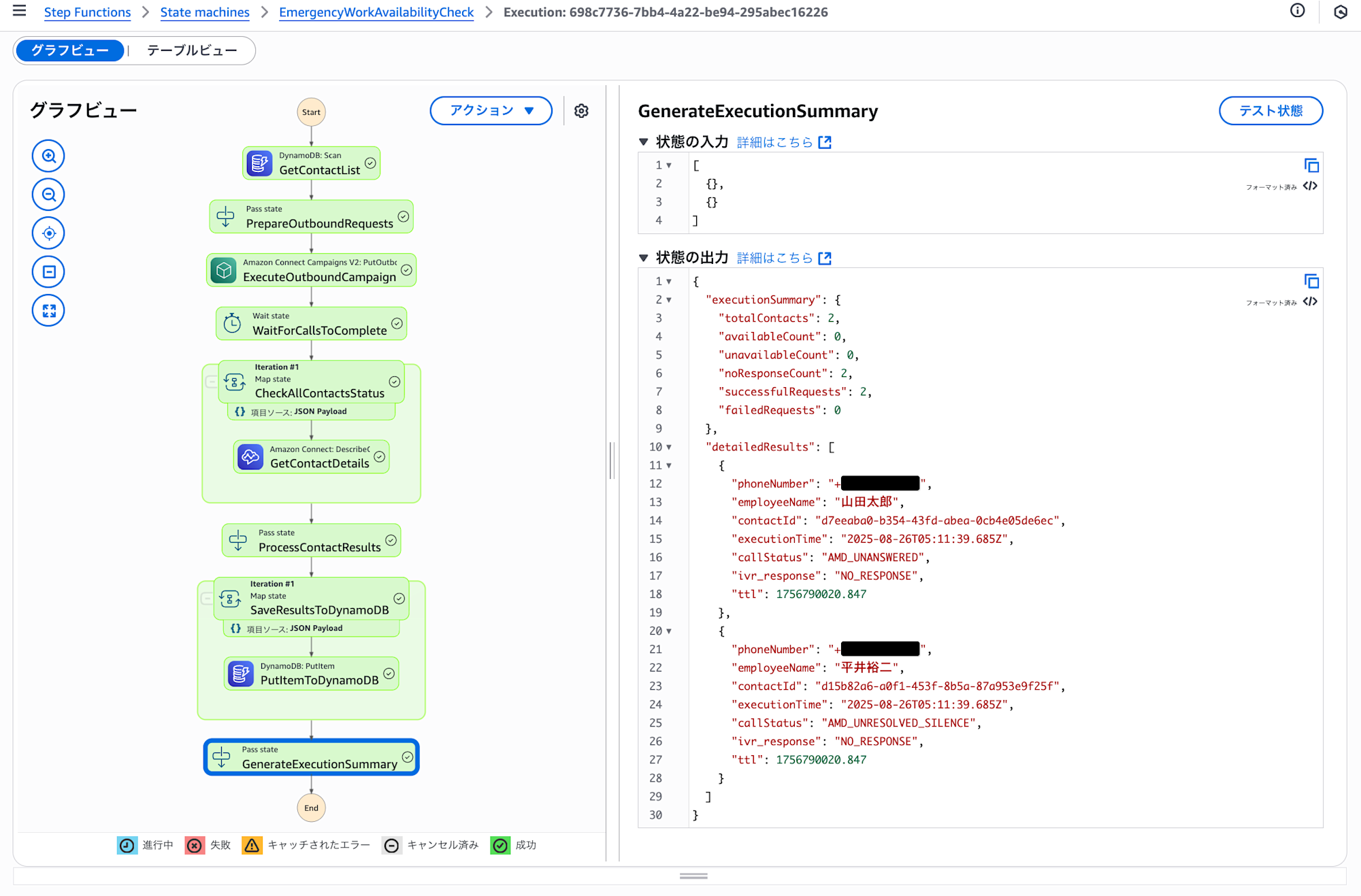The width and height of the screenshot is (1361, 896).
Task: Click the vertical panel splitter handle
Action: [x=612, y=461]
